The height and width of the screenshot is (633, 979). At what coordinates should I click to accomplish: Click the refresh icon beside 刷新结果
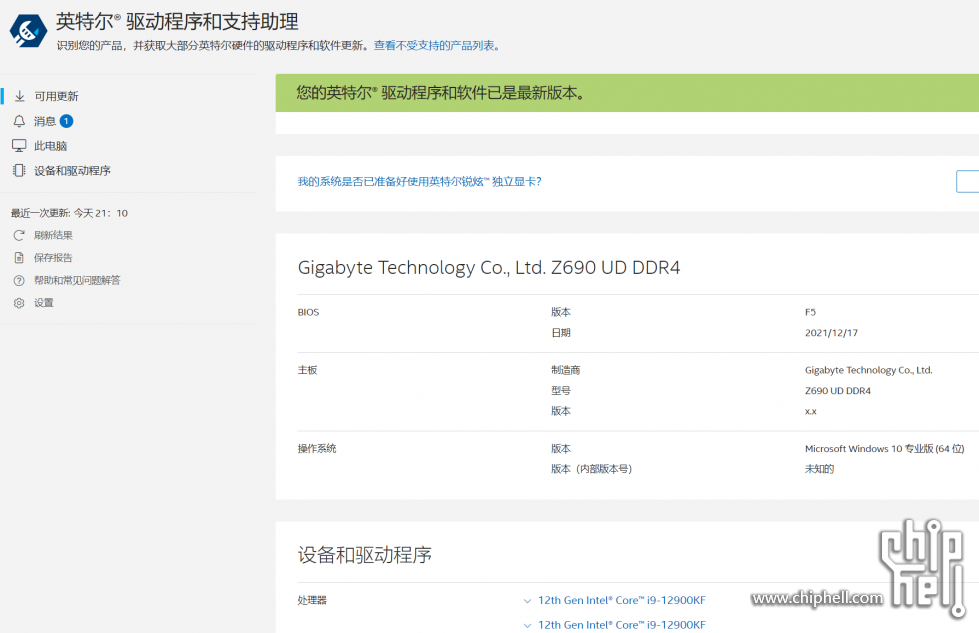click(19, 235)
